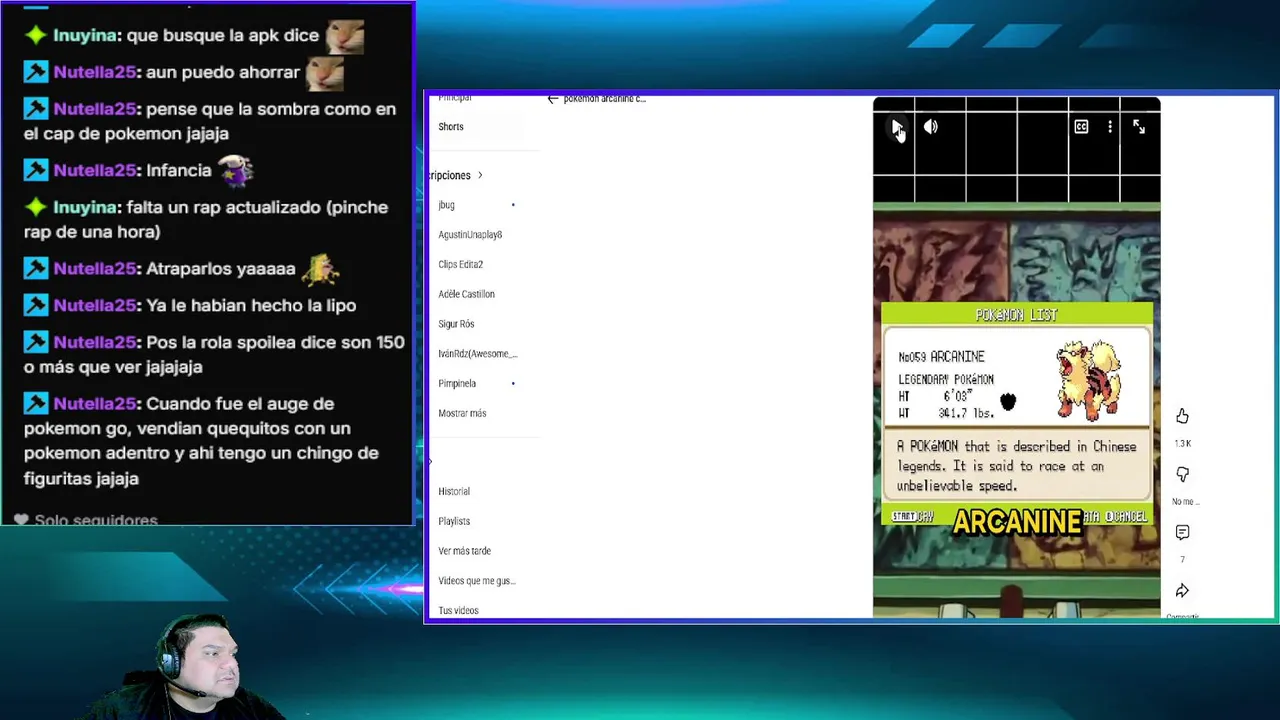Open Videos que me gustan sidebar item
This screenshot has height=720, width=1280.
(477, 581)
